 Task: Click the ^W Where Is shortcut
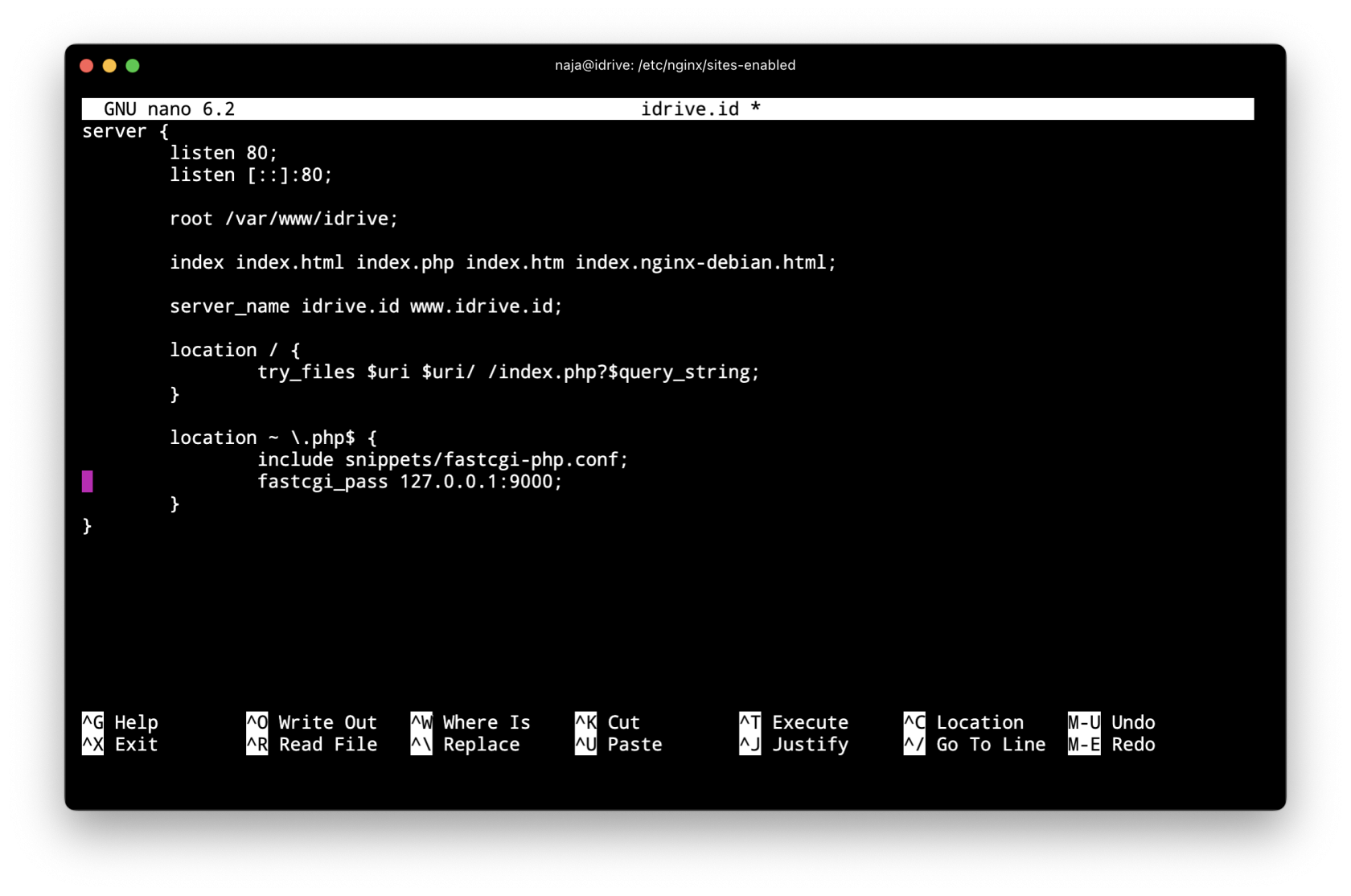pos(470,722)
